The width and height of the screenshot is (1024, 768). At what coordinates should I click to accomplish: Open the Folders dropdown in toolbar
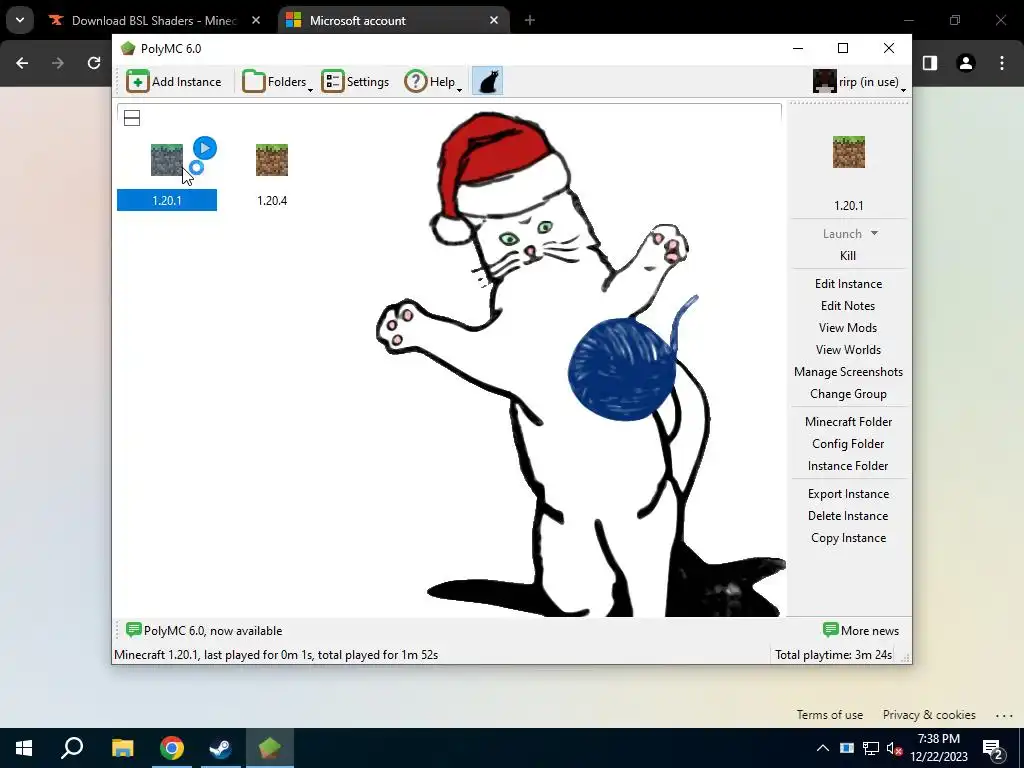[x=277, y=82]
